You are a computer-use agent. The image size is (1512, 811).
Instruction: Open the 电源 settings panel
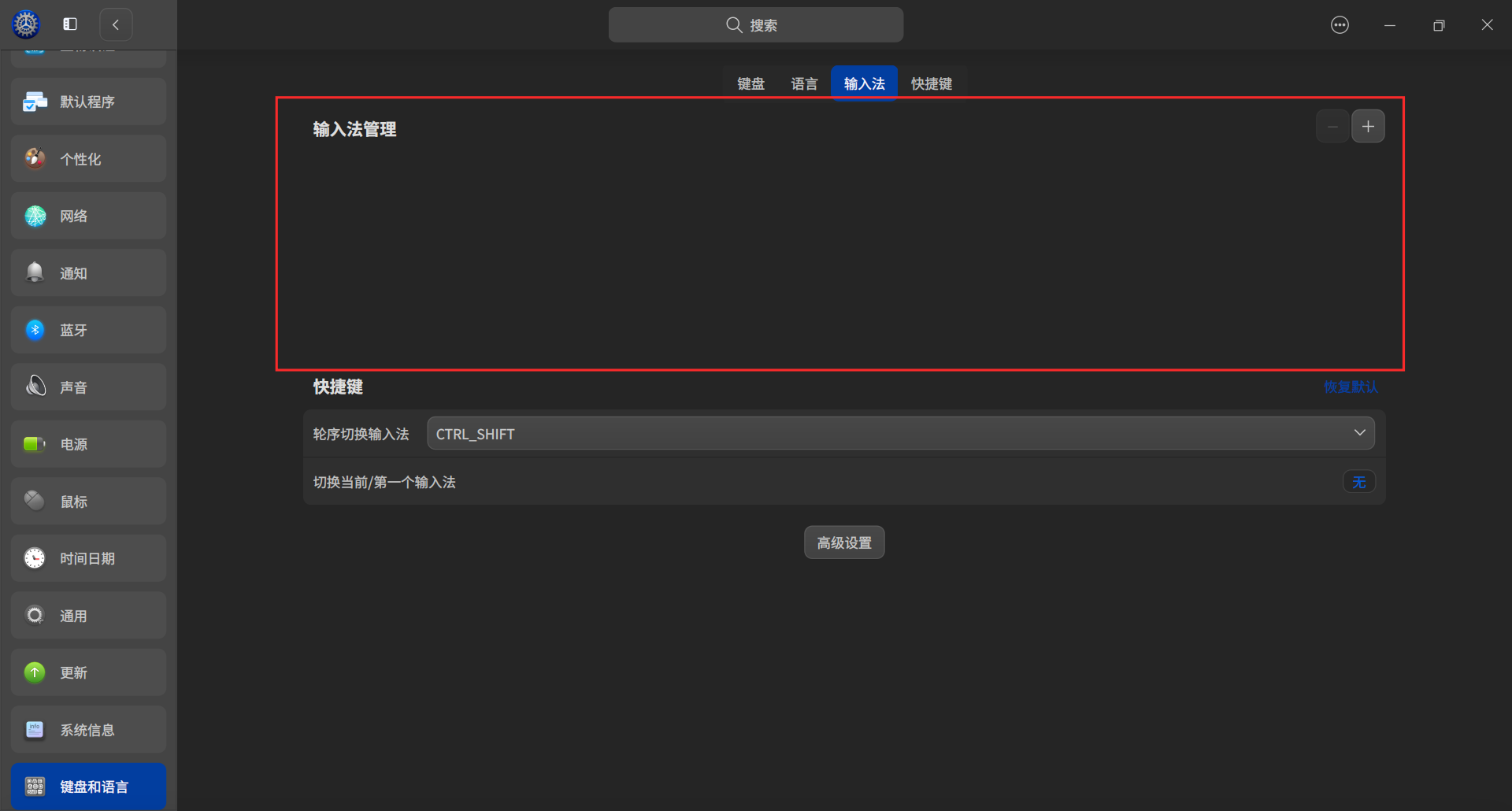(x=87, y=443)
